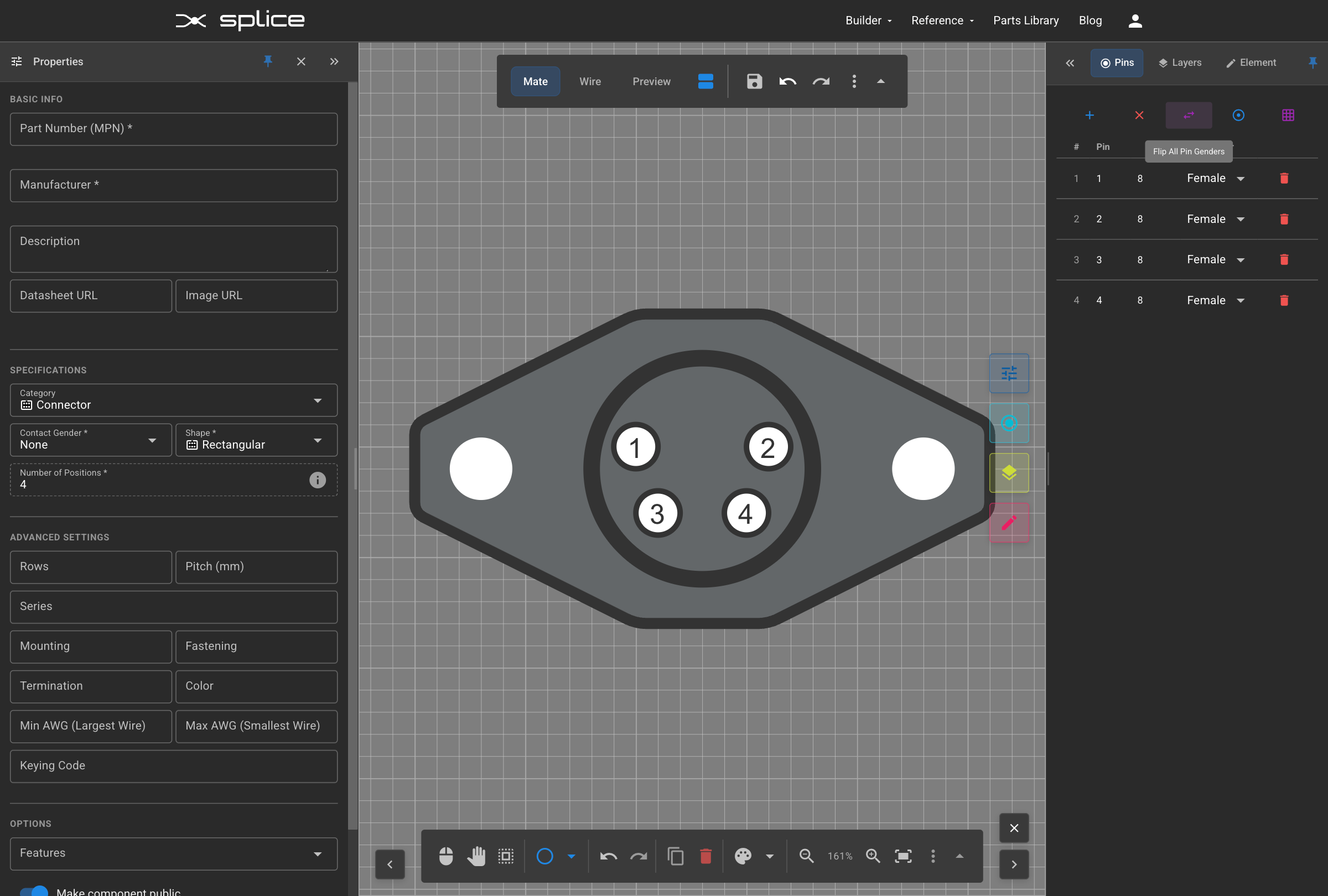The width and height of the screenshot is (1328, 896).
Task: Open the Parts Library menu
Action: click(1026, 20)
